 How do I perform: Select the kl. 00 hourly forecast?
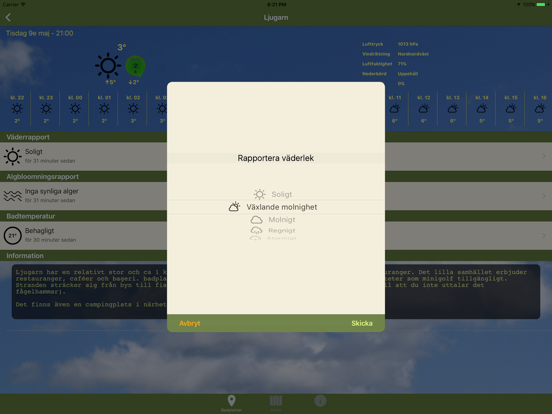tap(75, 109)
